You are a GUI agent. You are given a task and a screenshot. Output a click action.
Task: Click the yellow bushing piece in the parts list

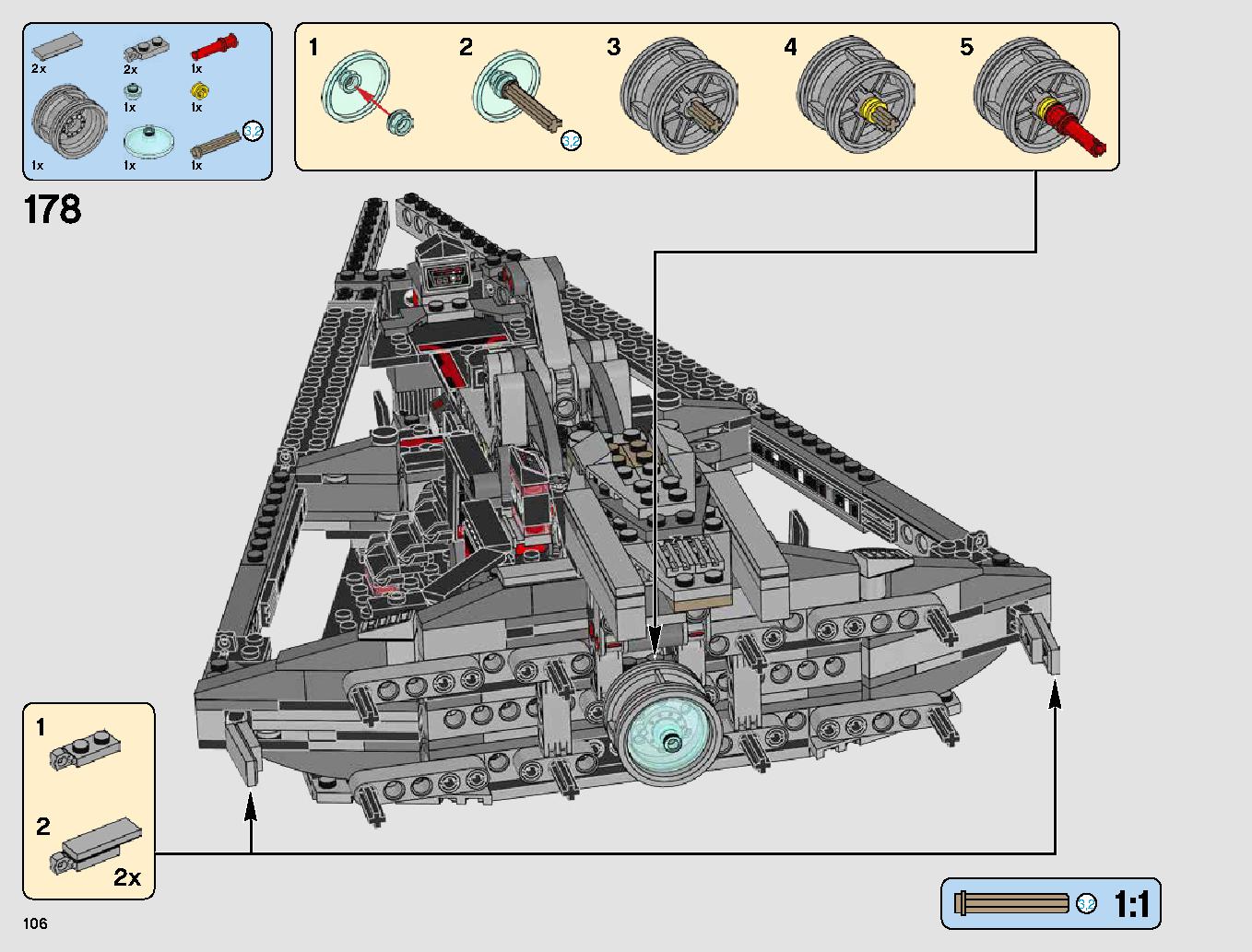pyautogui.click(x=200, y=92)
